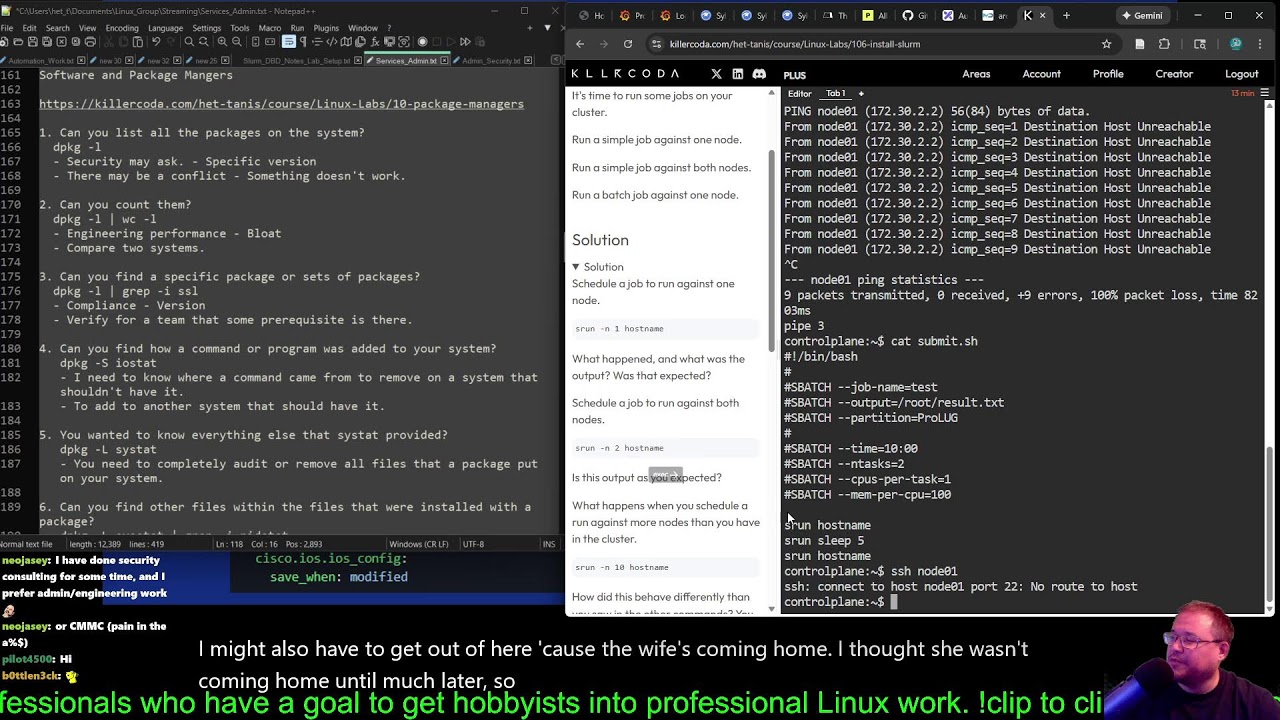This screenshot has width=1280, height=720.
Task: Open the killercoda package-managers link in the editor
Action: [x=281, y=104]
